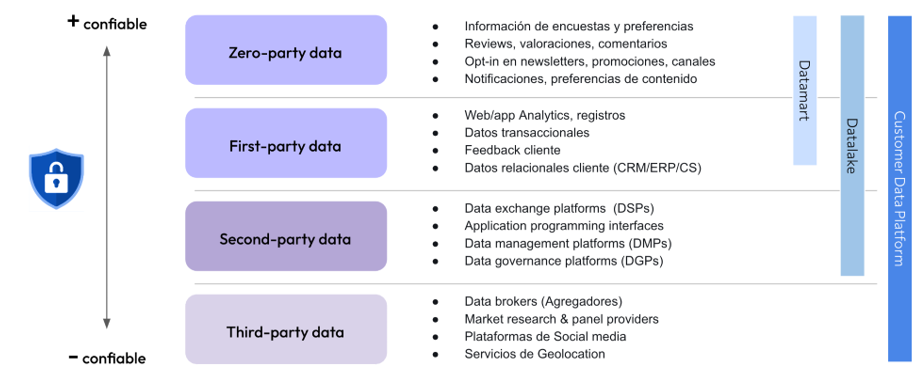Click 'Información de encuestas y preferencias' item

(579, 26)
